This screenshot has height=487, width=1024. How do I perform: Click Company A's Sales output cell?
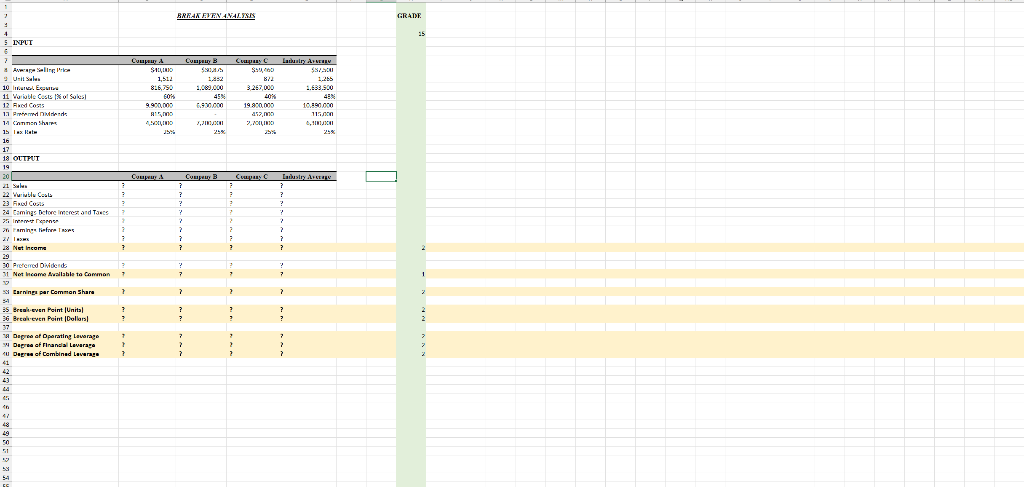(x=146, y=185)
